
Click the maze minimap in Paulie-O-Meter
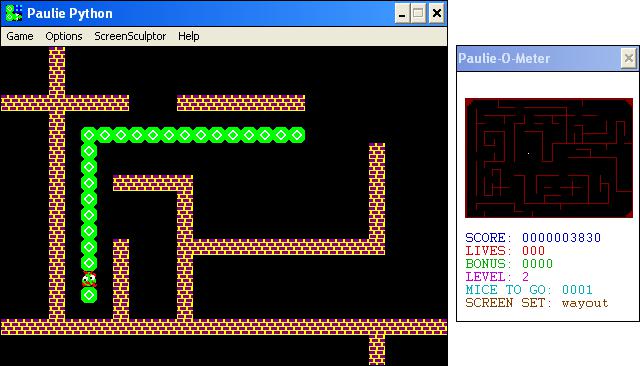549,158
